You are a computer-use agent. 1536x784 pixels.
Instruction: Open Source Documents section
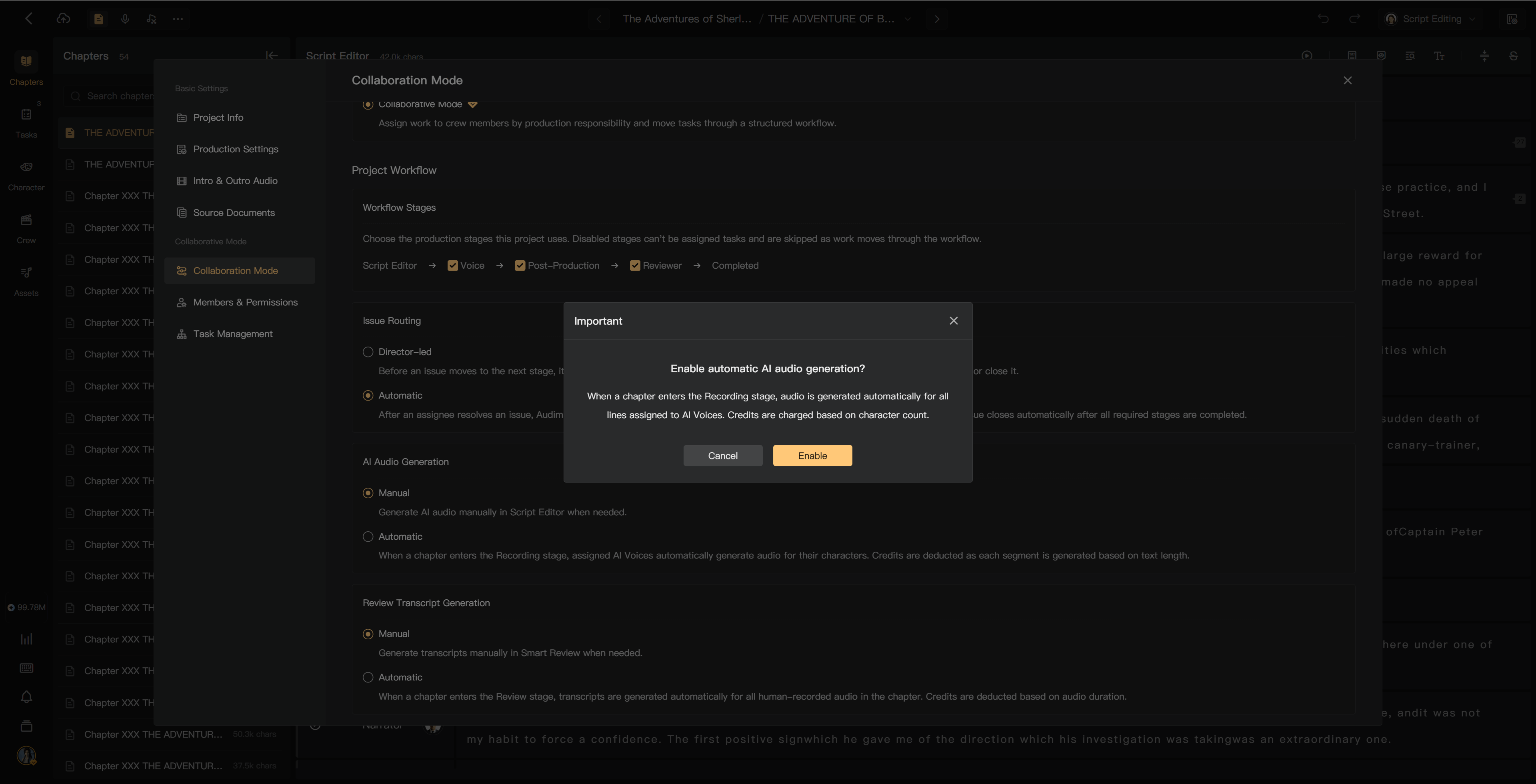[x=239, y=213]
